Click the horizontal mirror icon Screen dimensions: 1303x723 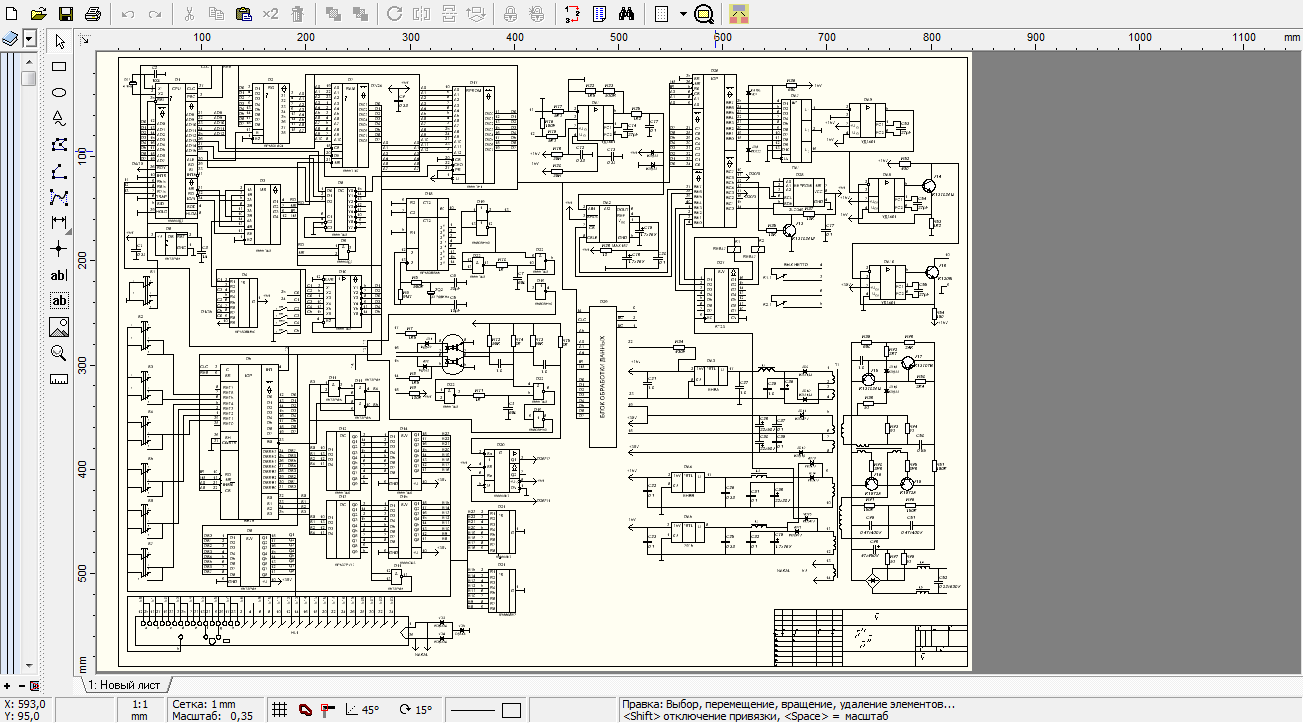click(x=422, y=14)
